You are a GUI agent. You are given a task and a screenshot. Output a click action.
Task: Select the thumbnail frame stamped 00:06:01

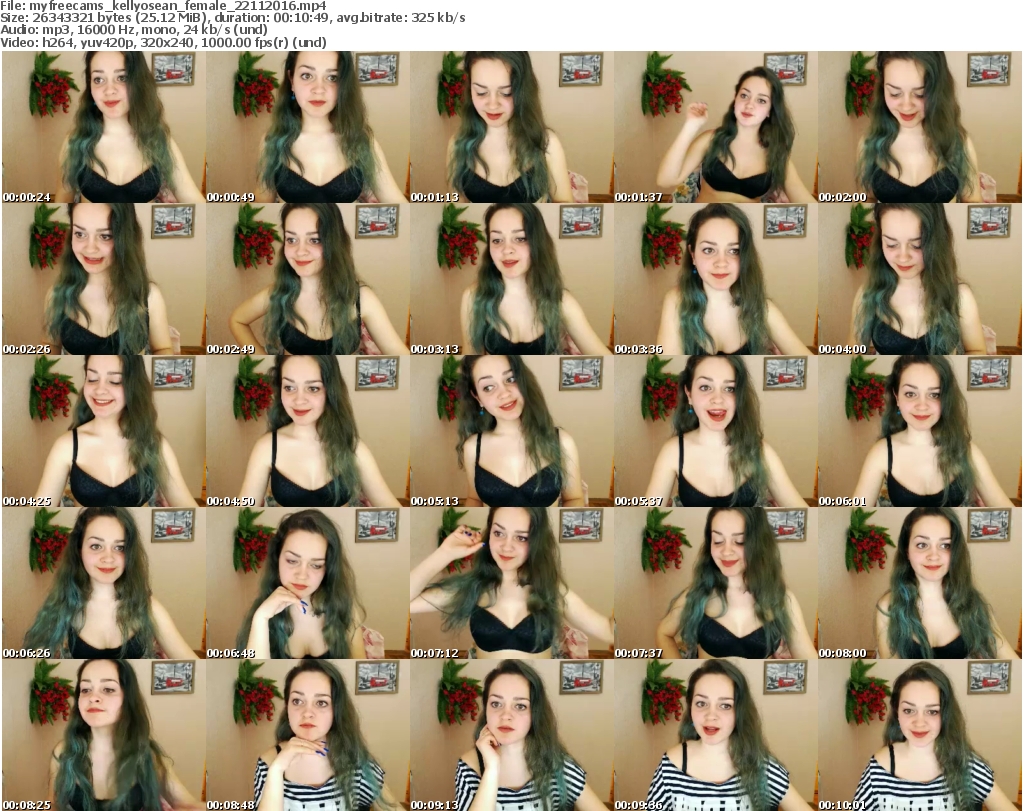tap(920, 432)
